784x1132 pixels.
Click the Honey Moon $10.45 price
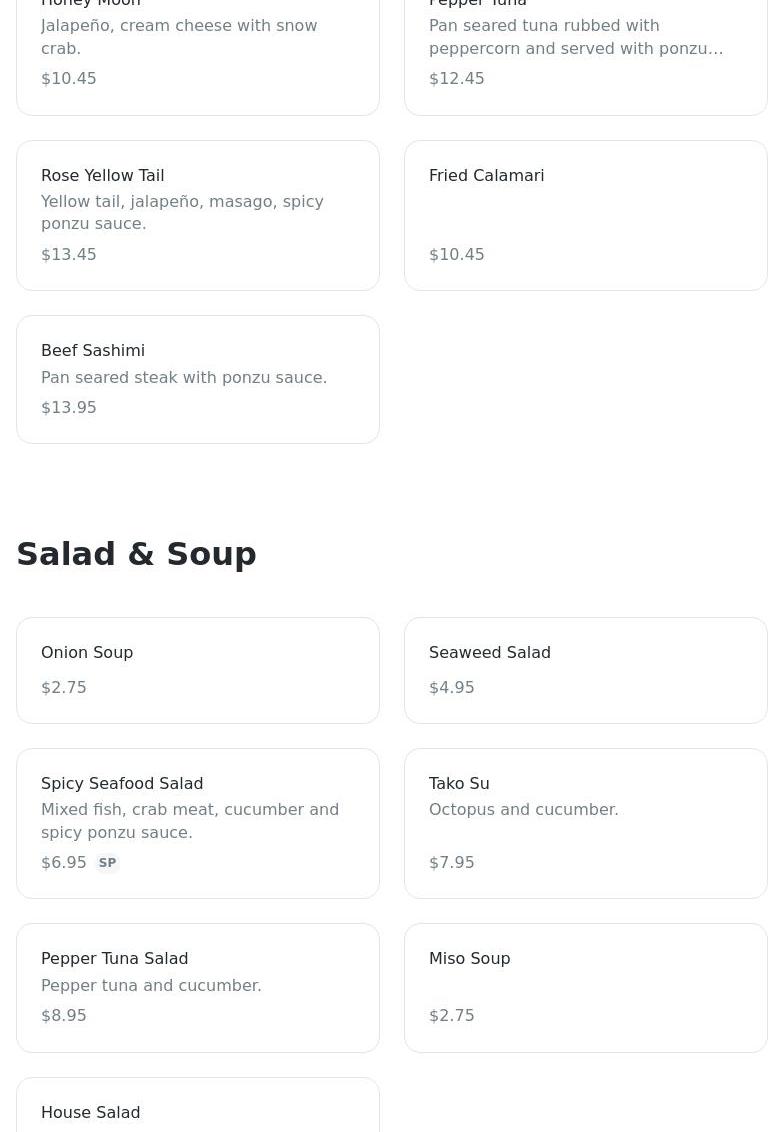[x=69, y=79]
